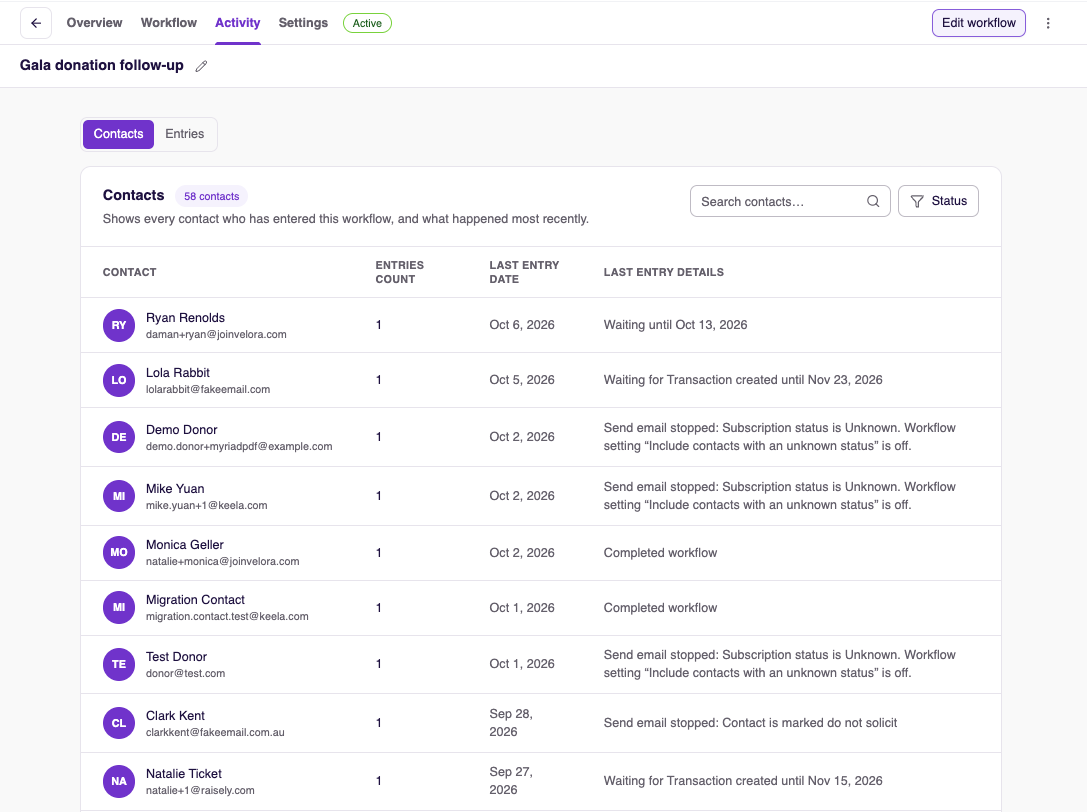
Task: Open contact Test Donor
Action: point(176,656)
